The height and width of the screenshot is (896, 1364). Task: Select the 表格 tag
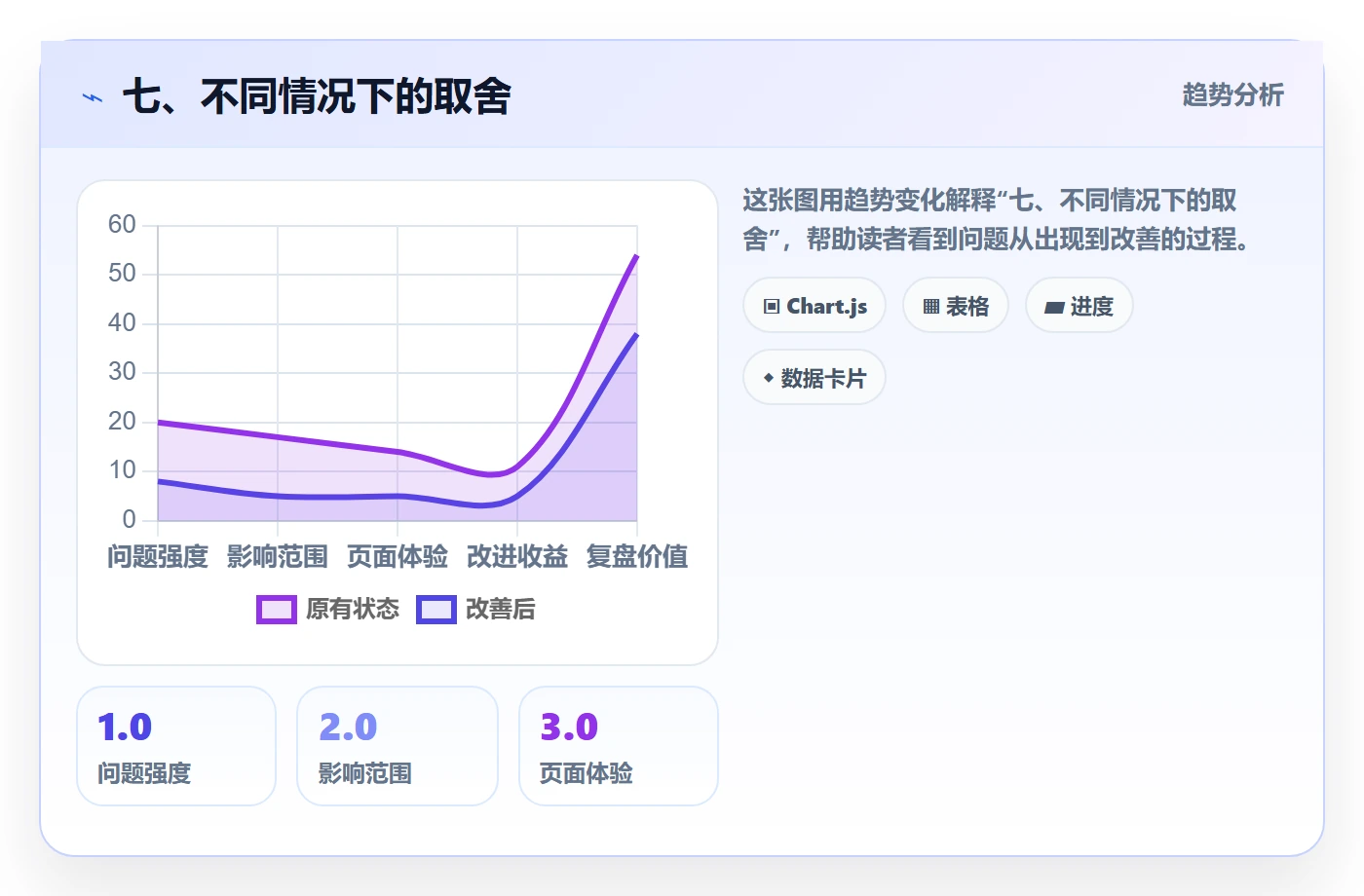tap(956, 306)
